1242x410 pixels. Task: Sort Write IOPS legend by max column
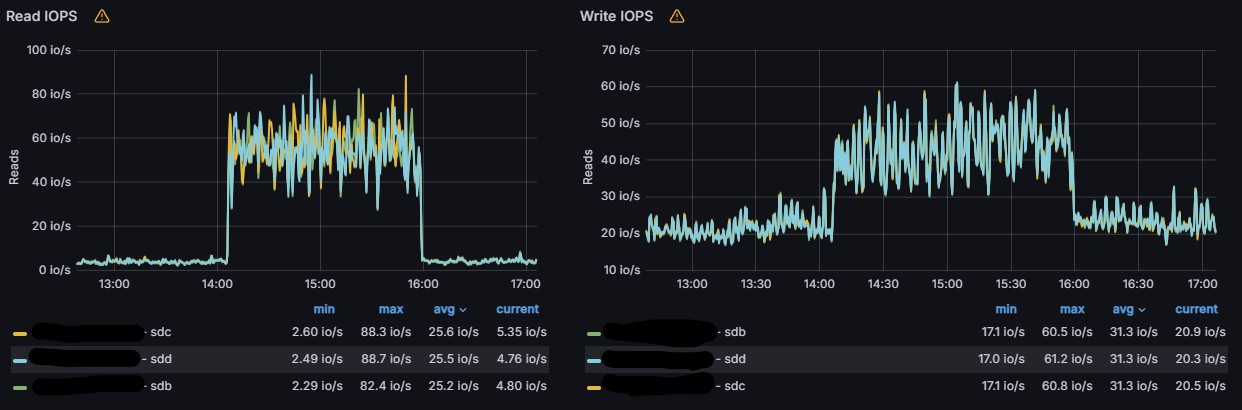pyautogui.click(x=1072, y=309)
